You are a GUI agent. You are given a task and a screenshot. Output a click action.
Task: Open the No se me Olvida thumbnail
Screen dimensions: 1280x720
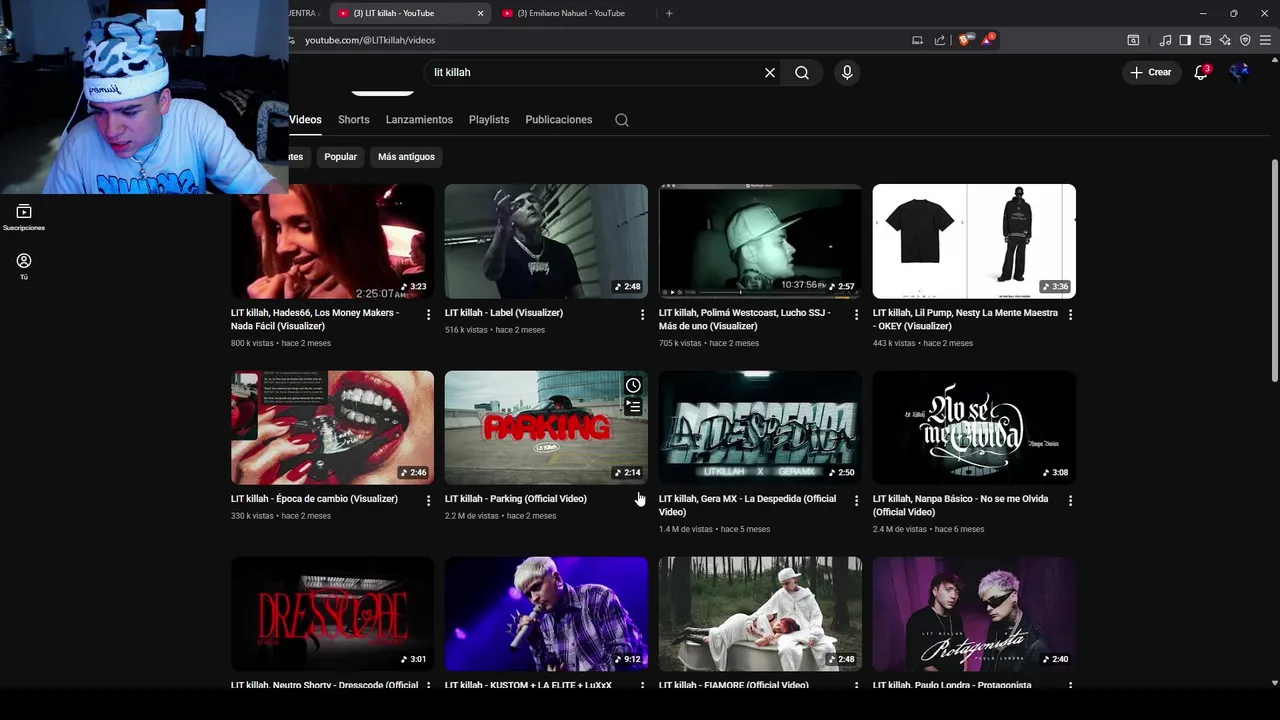coord(974,427)
